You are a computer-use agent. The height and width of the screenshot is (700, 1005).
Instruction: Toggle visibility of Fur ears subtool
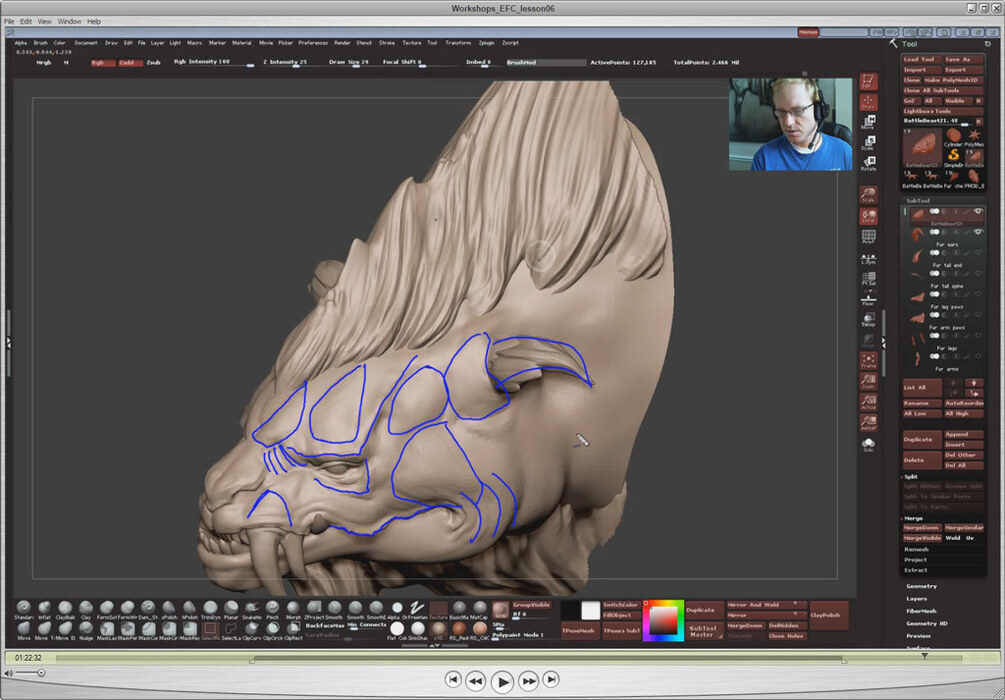(x=978, y=232)
